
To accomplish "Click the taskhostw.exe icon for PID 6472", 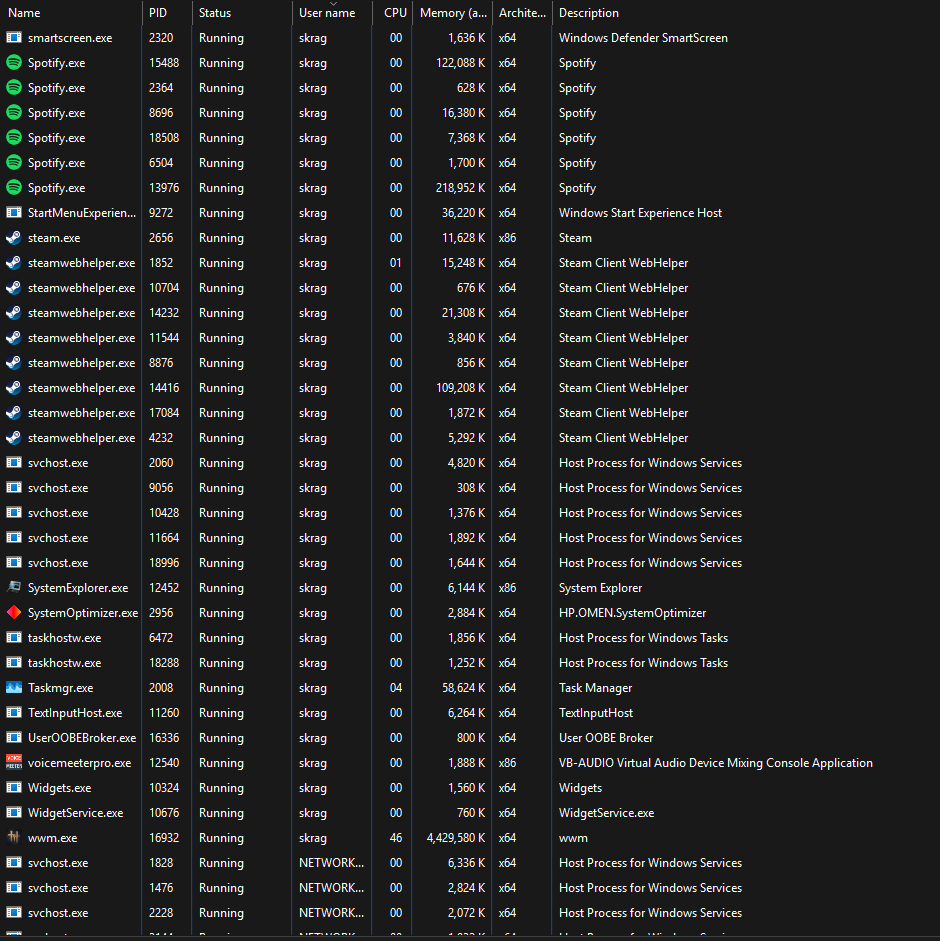I will (14, 637).
